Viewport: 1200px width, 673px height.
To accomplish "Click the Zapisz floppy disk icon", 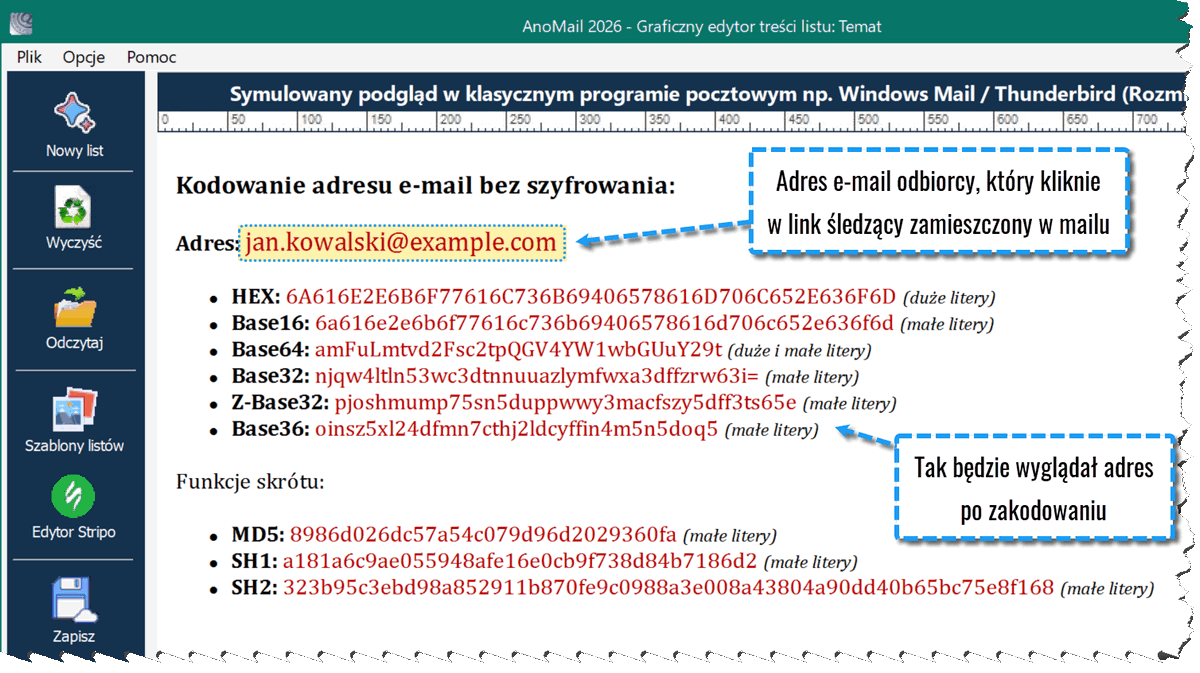I will pyautogui.click(x=74, y=599).
